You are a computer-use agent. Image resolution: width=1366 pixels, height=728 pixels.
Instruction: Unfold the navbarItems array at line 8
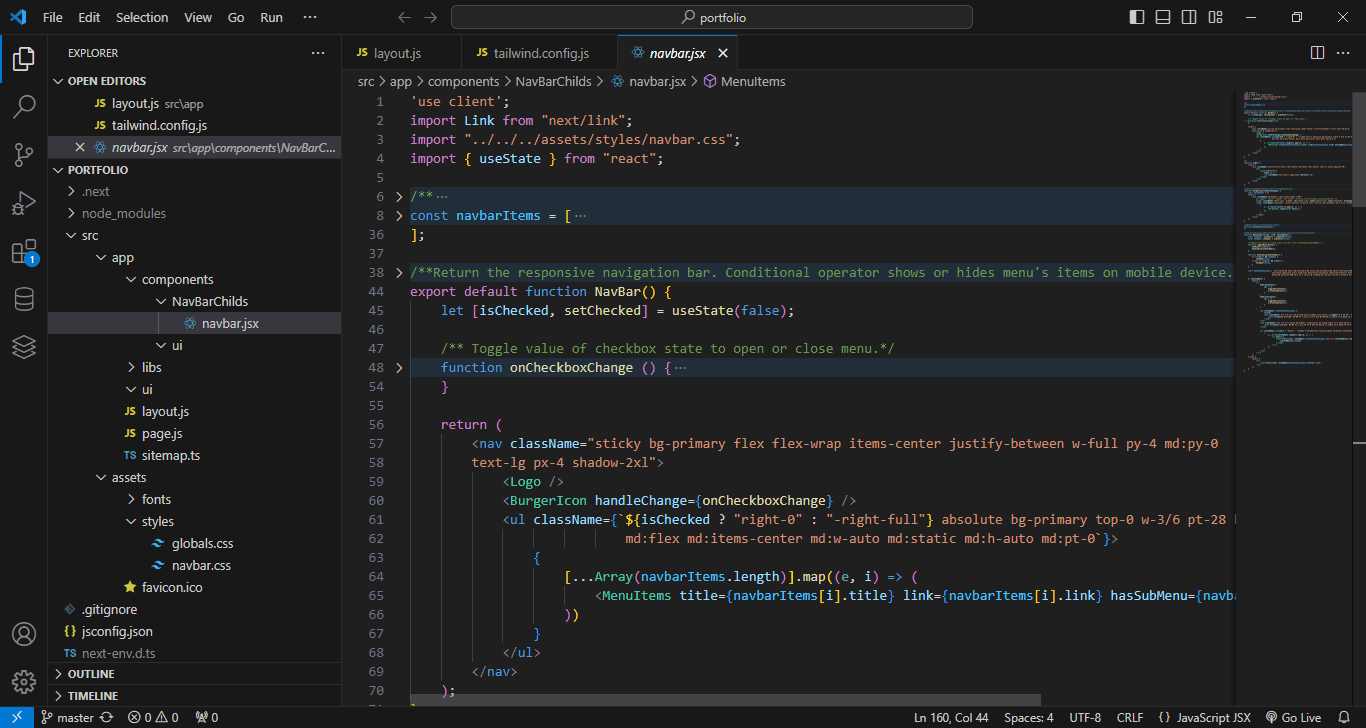pos(399,215)
